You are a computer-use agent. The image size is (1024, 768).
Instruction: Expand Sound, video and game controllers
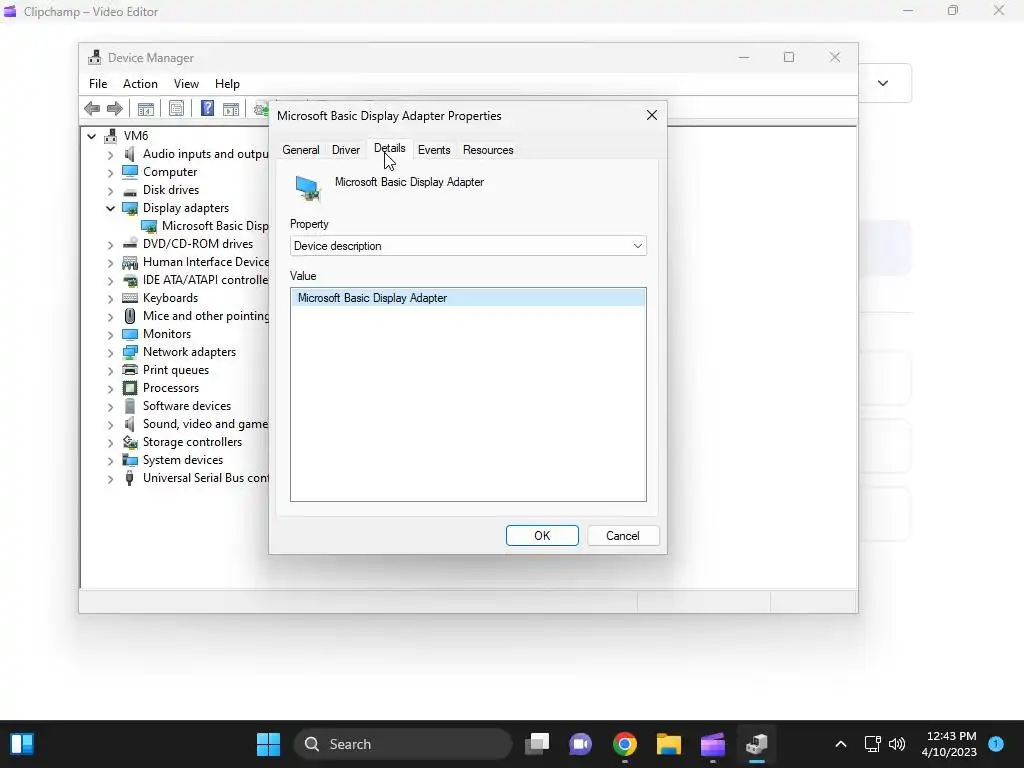coord(110,424)
